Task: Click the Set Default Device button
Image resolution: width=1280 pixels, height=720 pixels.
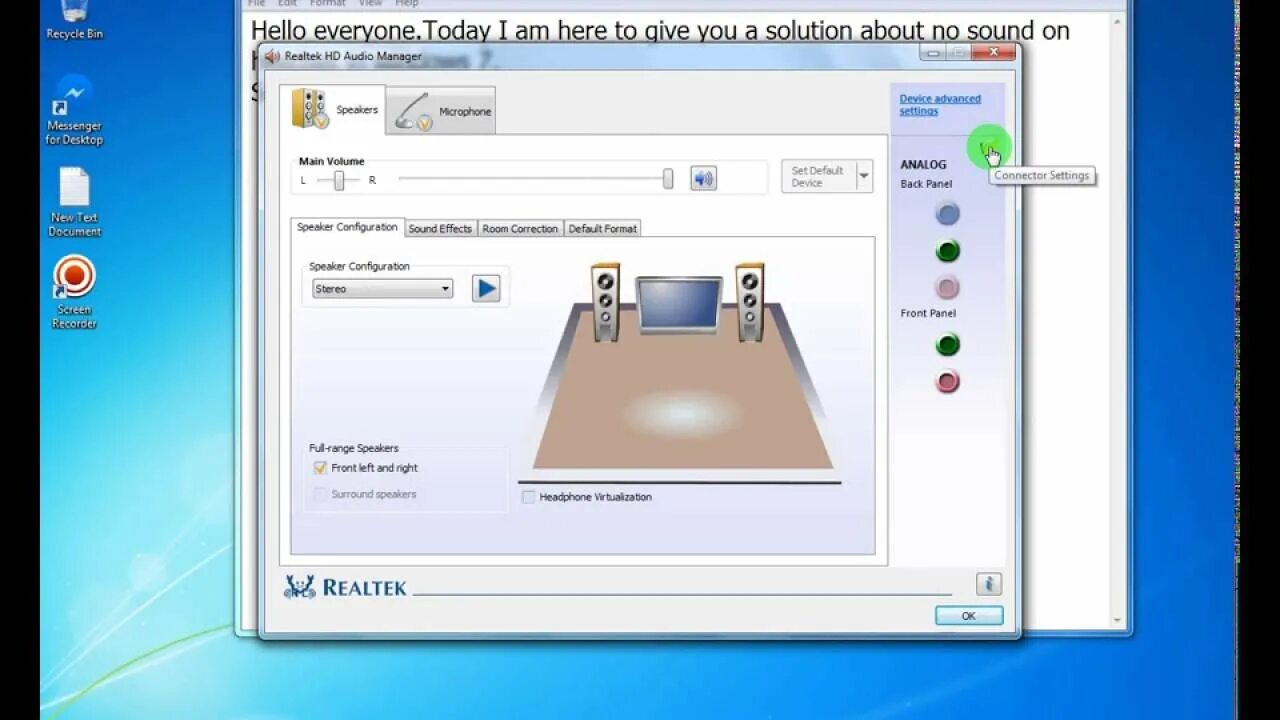Action: tap(818, 177)
